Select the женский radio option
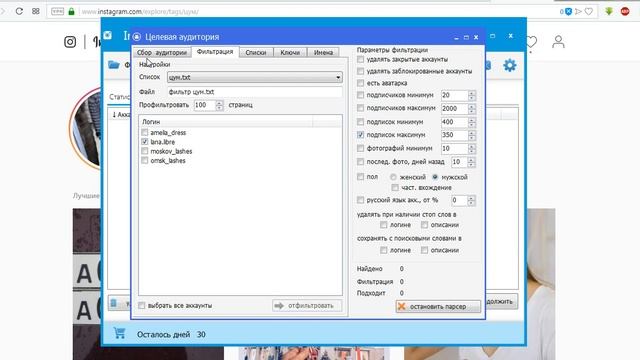Viewport: 640px width, 360px height. [x=393, y=177]
